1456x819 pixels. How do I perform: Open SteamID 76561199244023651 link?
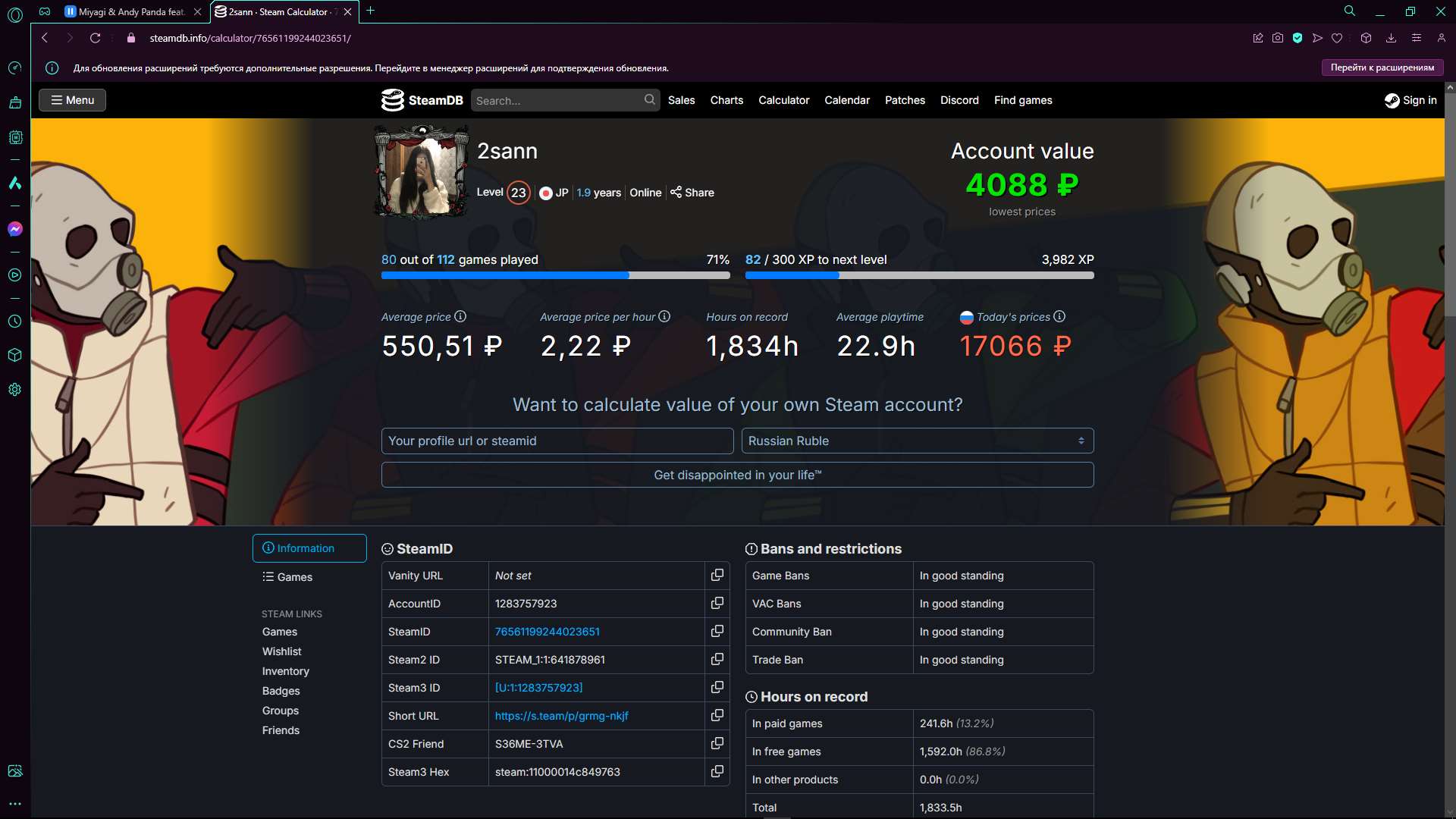[547, 632]
